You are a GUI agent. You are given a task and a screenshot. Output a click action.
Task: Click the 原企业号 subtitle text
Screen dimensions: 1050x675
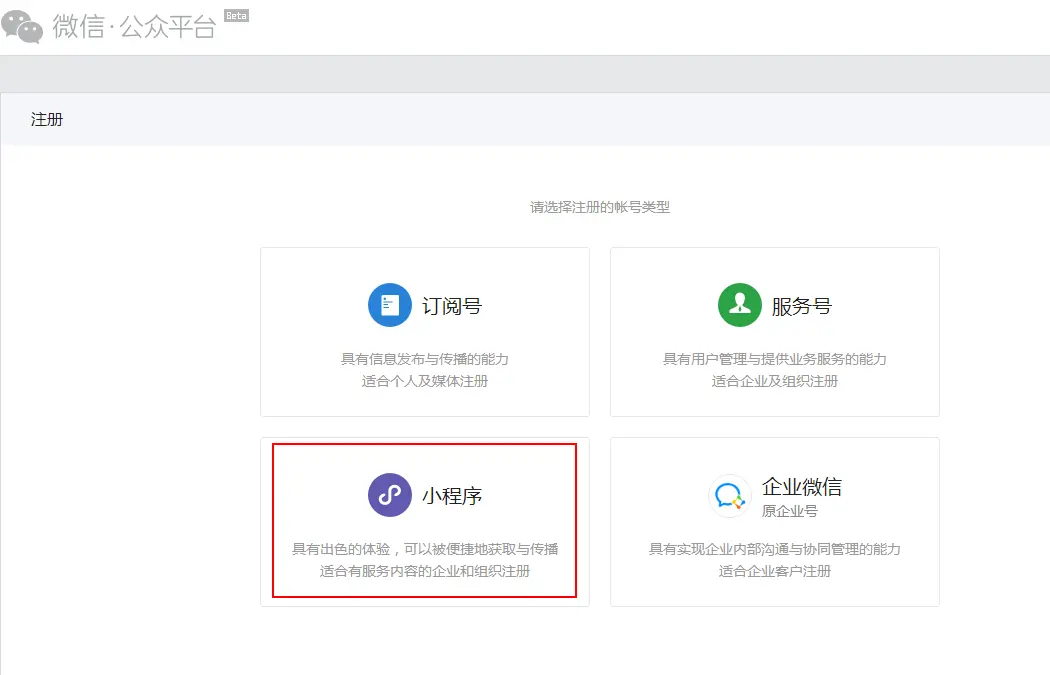[790, 511]
